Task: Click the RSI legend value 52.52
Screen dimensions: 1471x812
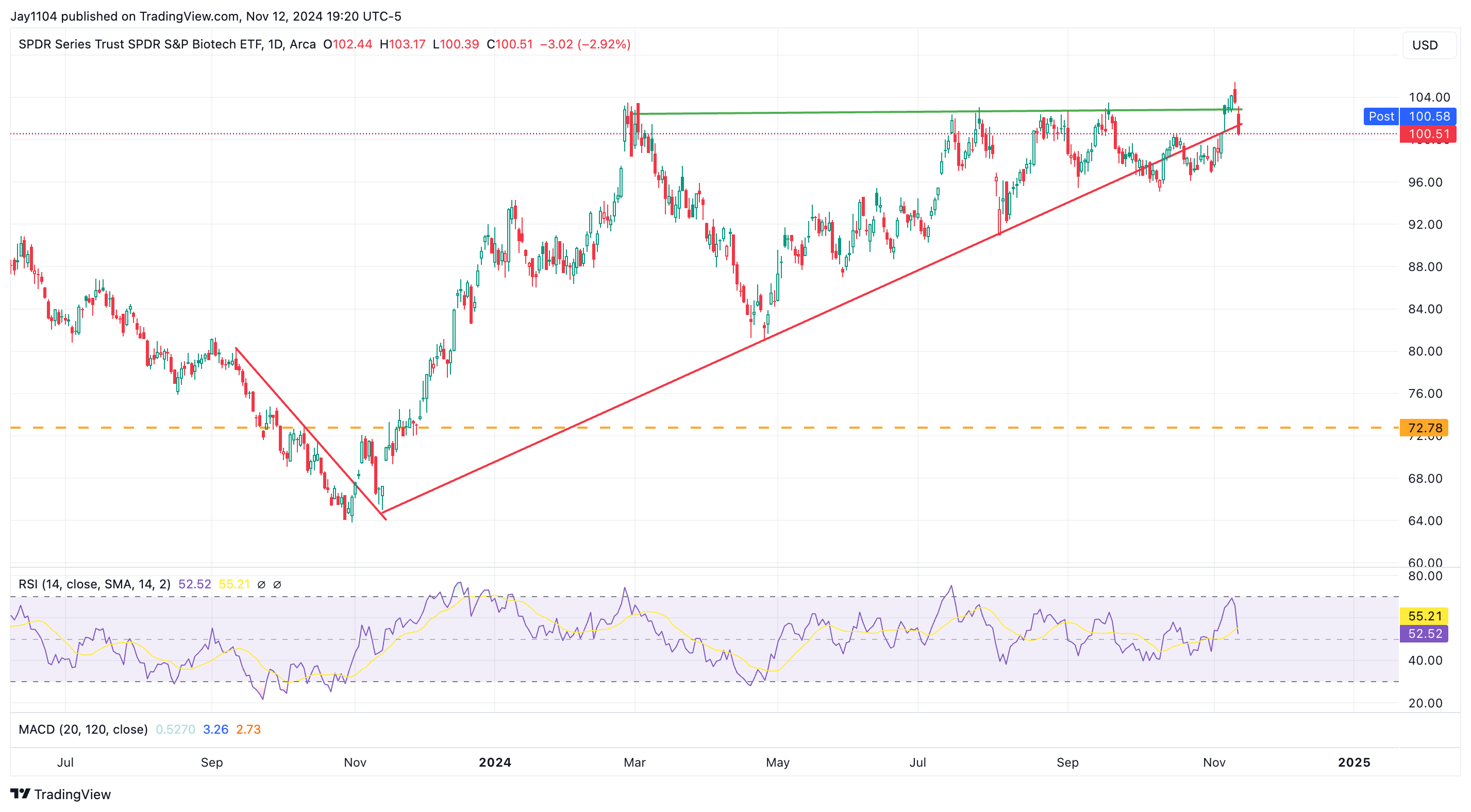Action: coord(195,584)
